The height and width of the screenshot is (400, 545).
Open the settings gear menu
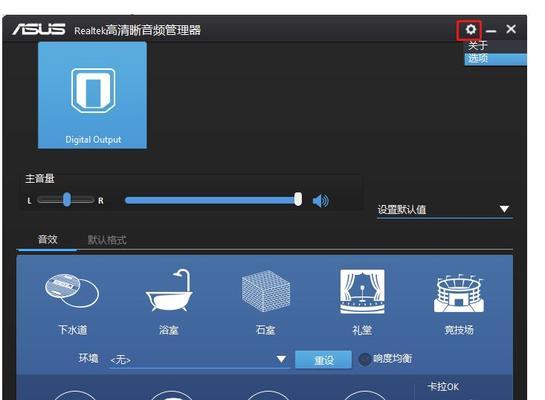470,29
